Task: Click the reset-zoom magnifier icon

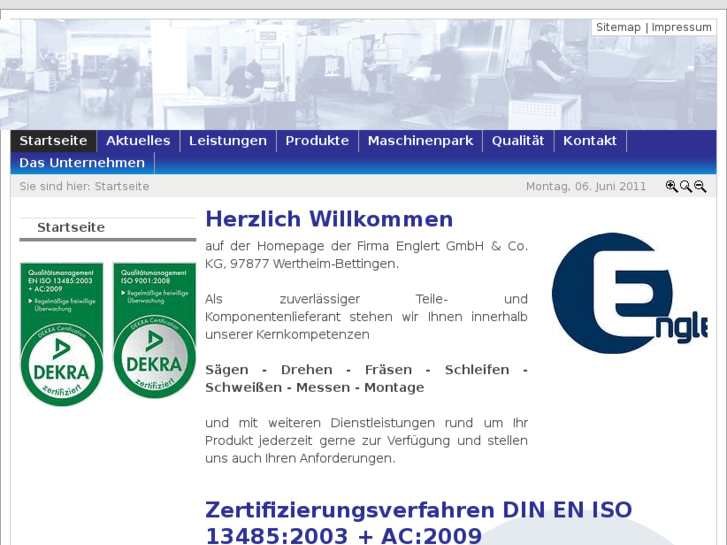Action: point(685,186)
